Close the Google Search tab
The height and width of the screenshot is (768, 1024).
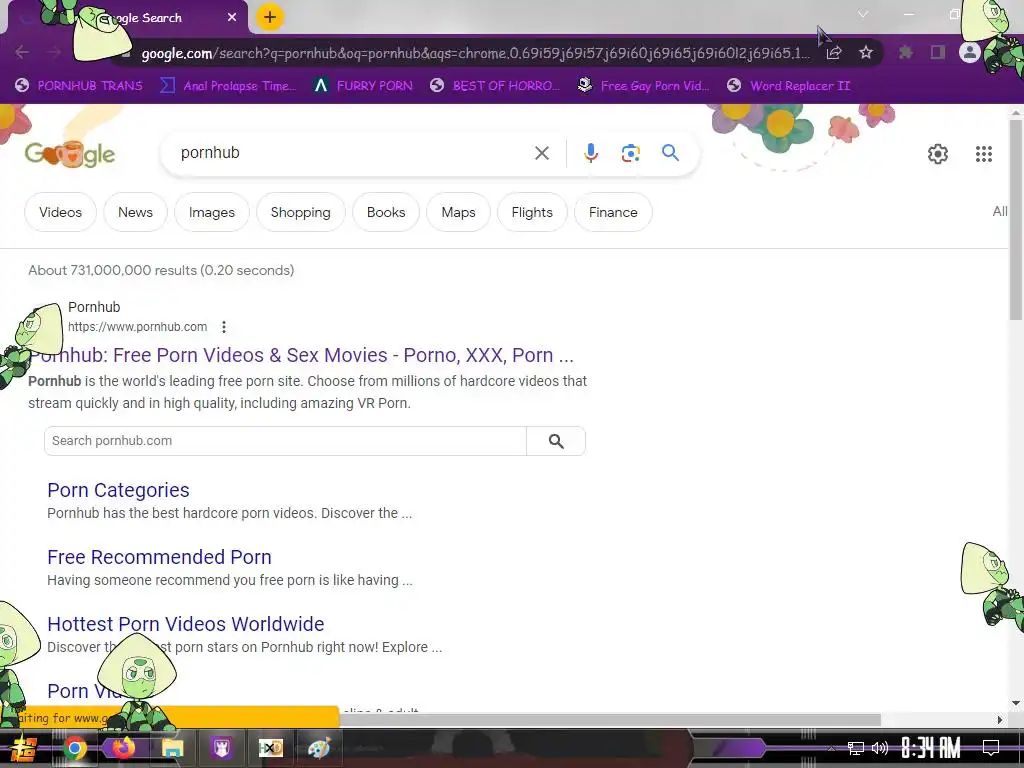coord(232,18)
